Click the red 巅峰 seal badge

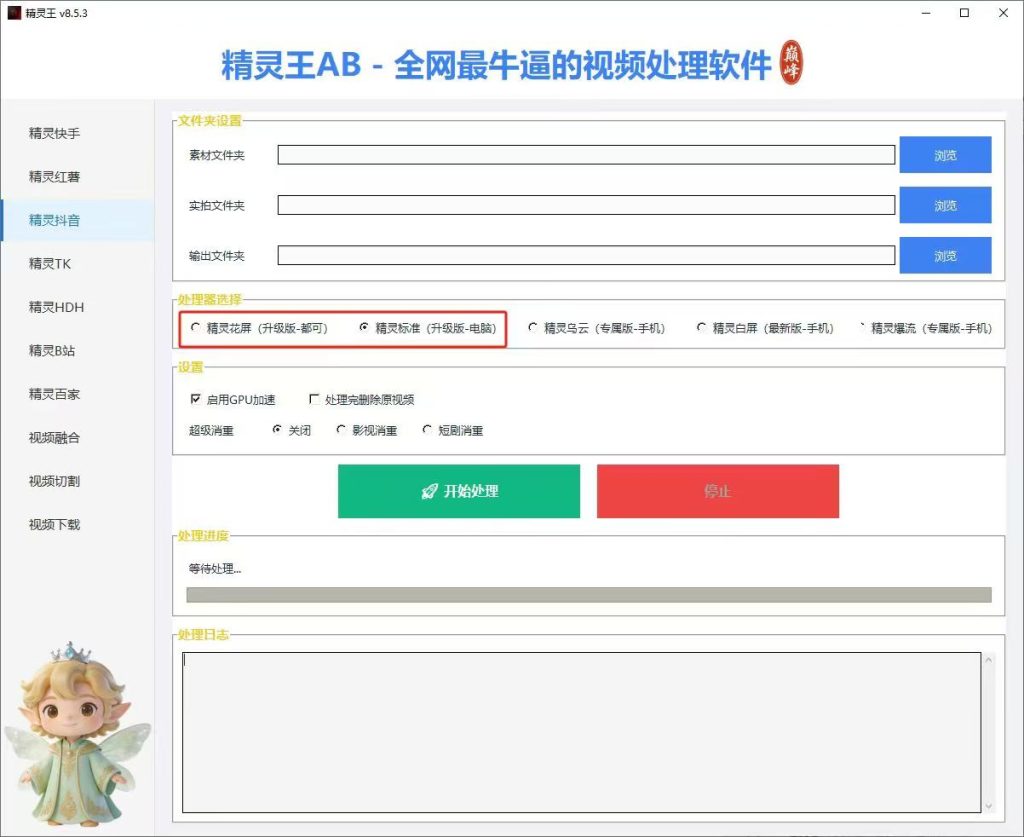click(792, 63)
